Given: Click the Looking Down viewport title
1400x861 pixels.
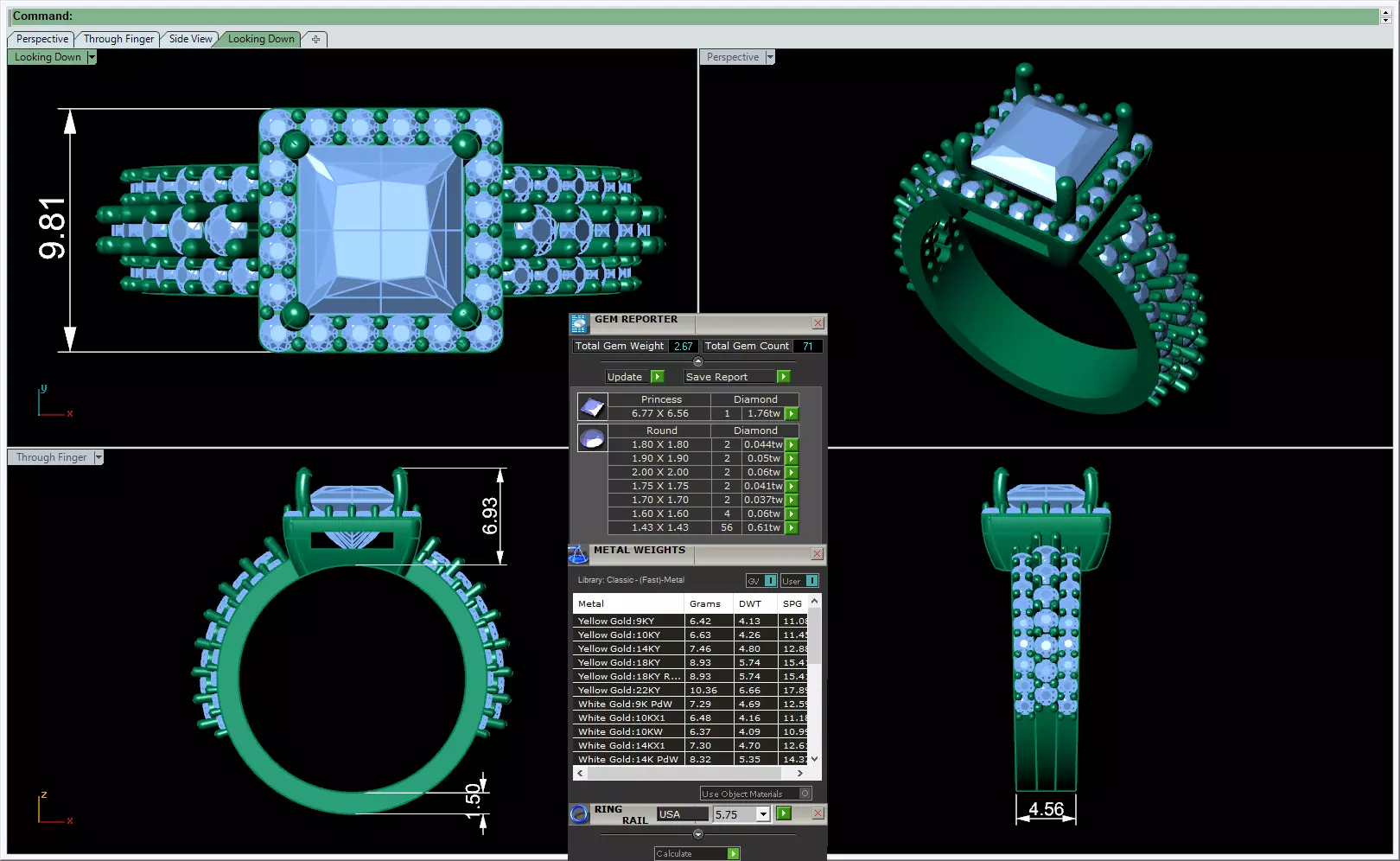Looking at the screenshot, I should (48, 57).
